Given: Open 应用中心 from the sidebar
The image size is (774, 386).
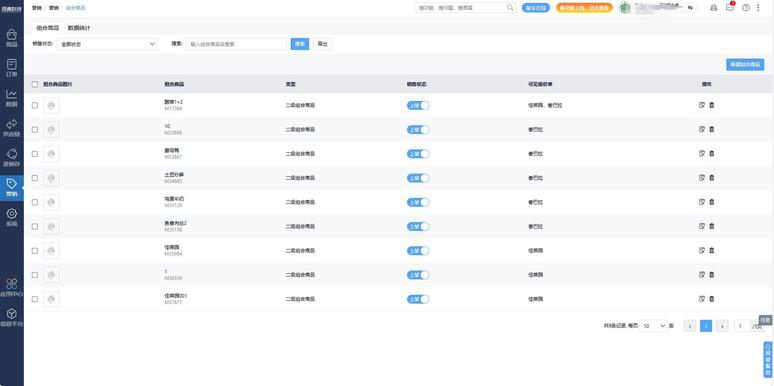Looking at the screenshot, I should pyautogui.click(x=12, y=287).
